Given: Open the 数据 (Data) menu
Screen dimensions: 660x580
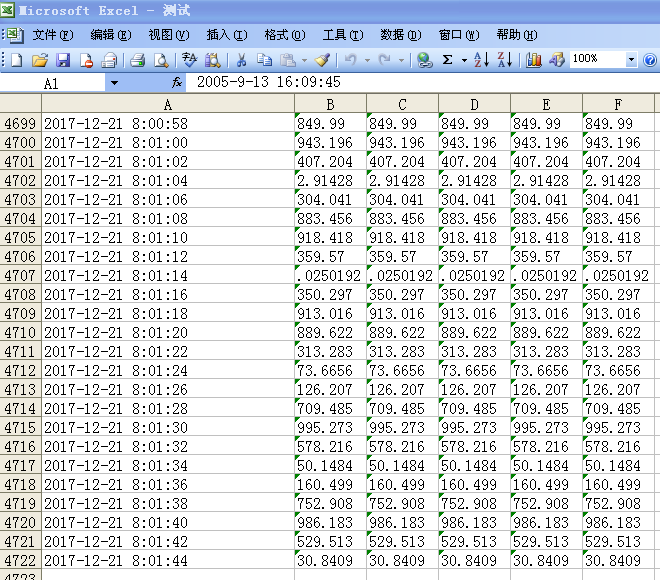Looking at the screenshot, I should point(400,35).
